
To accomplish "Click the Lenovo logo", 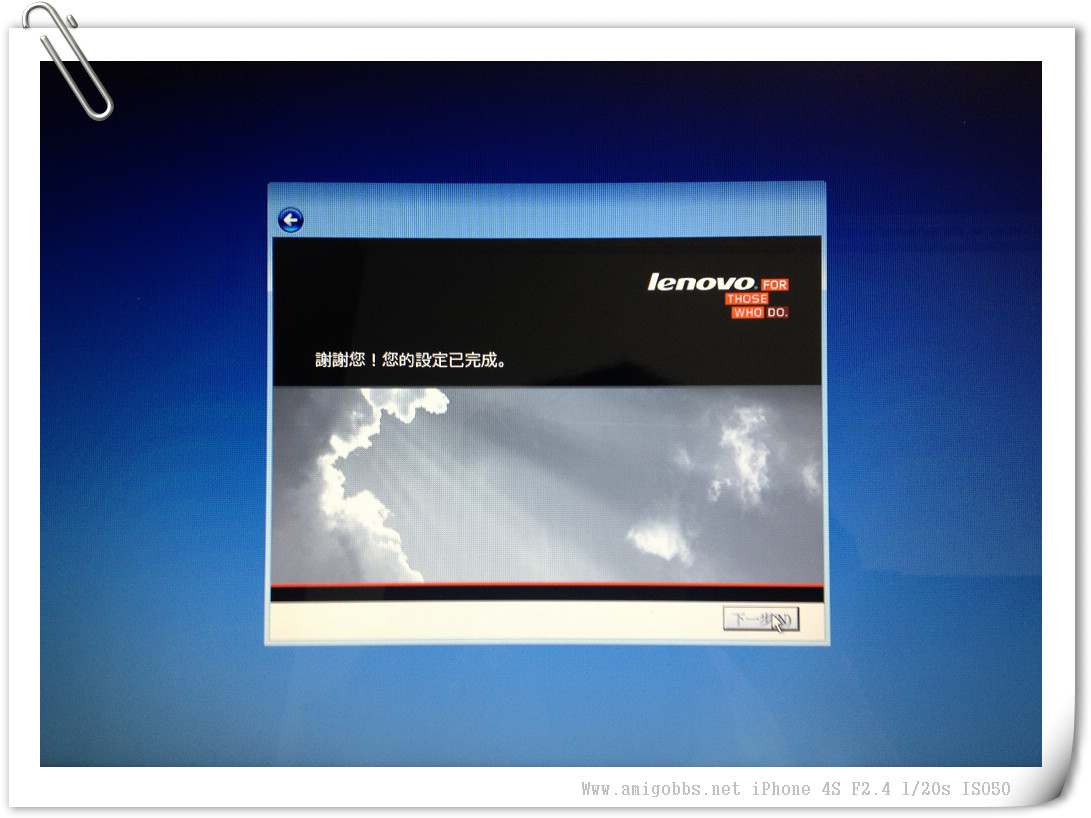I will pos(702,283).
